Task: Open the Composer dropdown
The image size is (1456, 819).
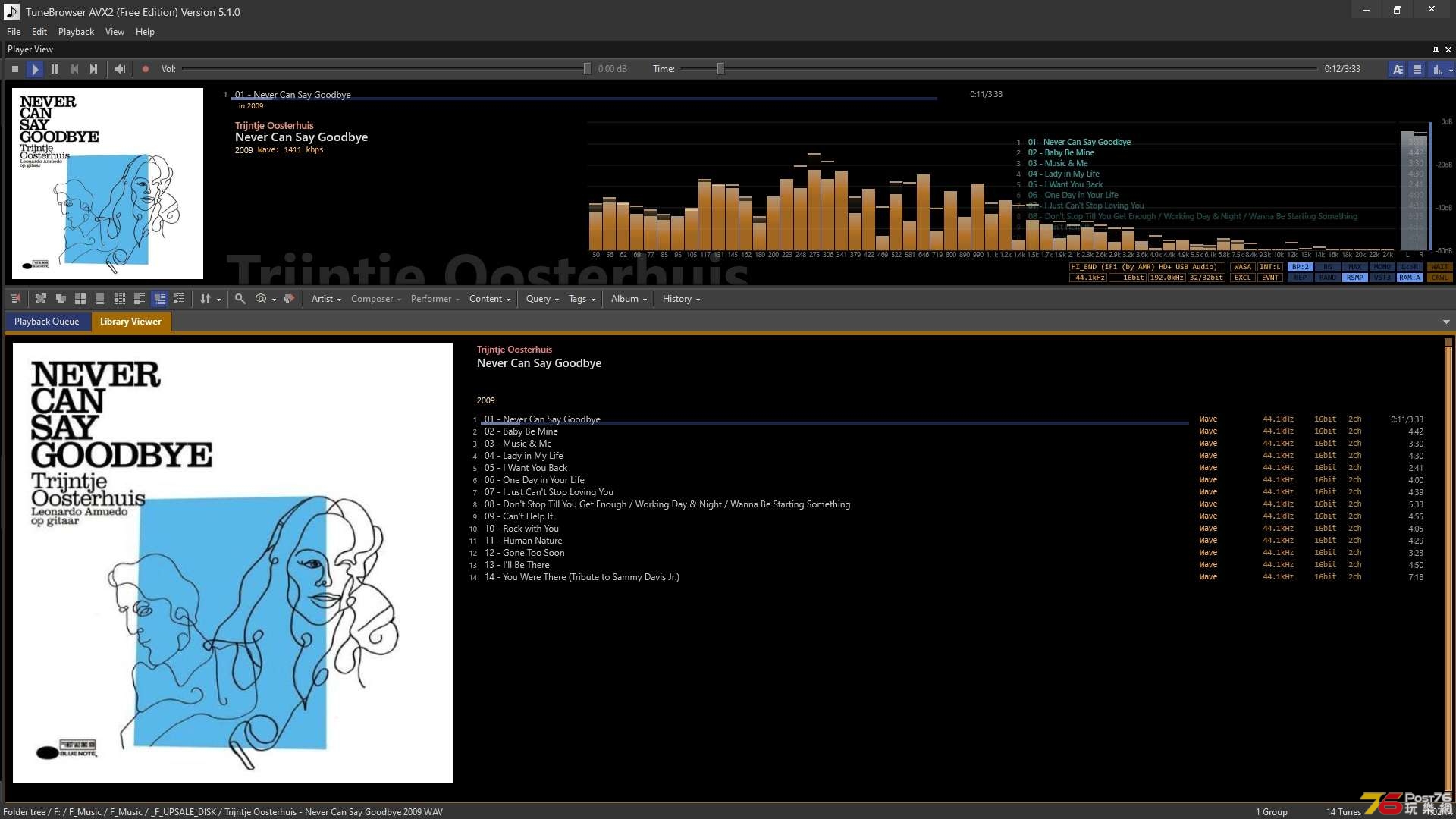Action: (x=376, y=299)
